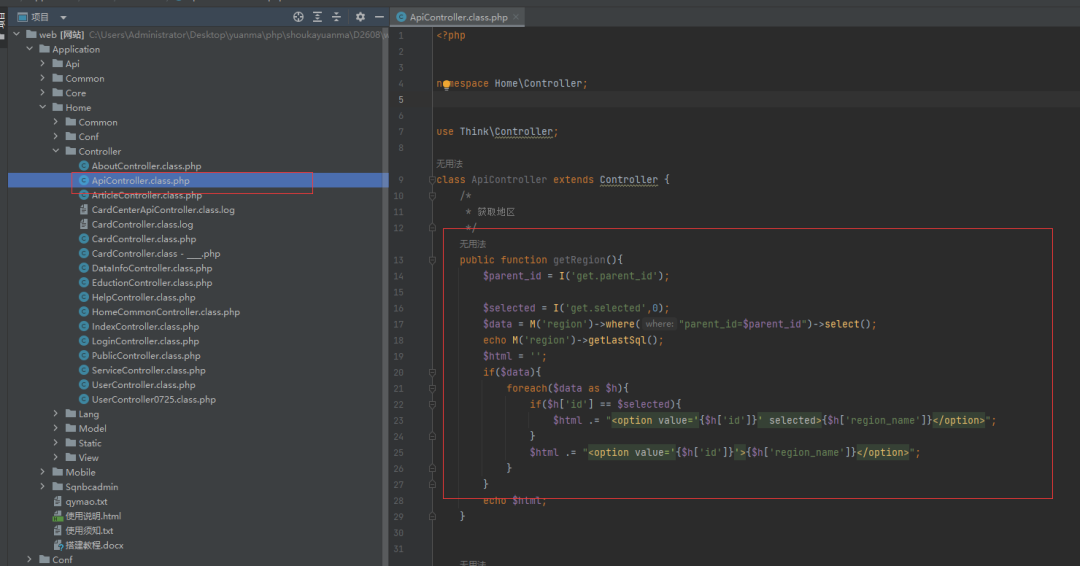Click the expand all tree icon
This screenshot has width=1080, height=566.
(317, 17)
